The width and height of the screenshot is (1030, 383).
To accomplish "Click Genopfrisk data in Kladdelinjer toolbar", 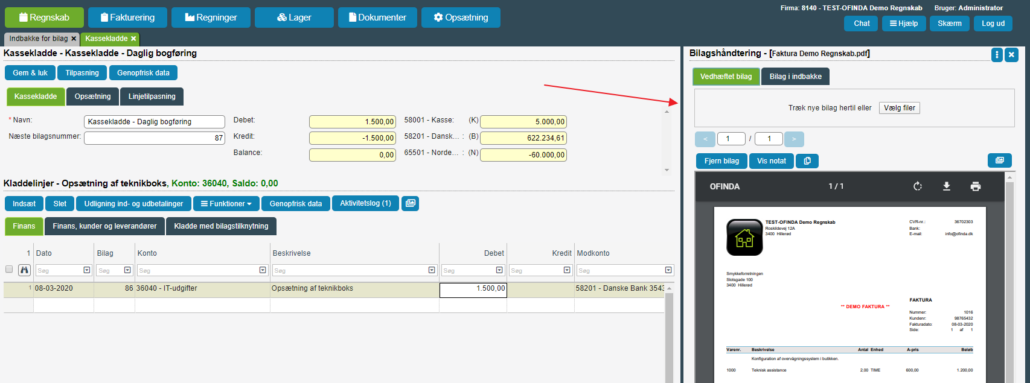I will click(296, 204).
